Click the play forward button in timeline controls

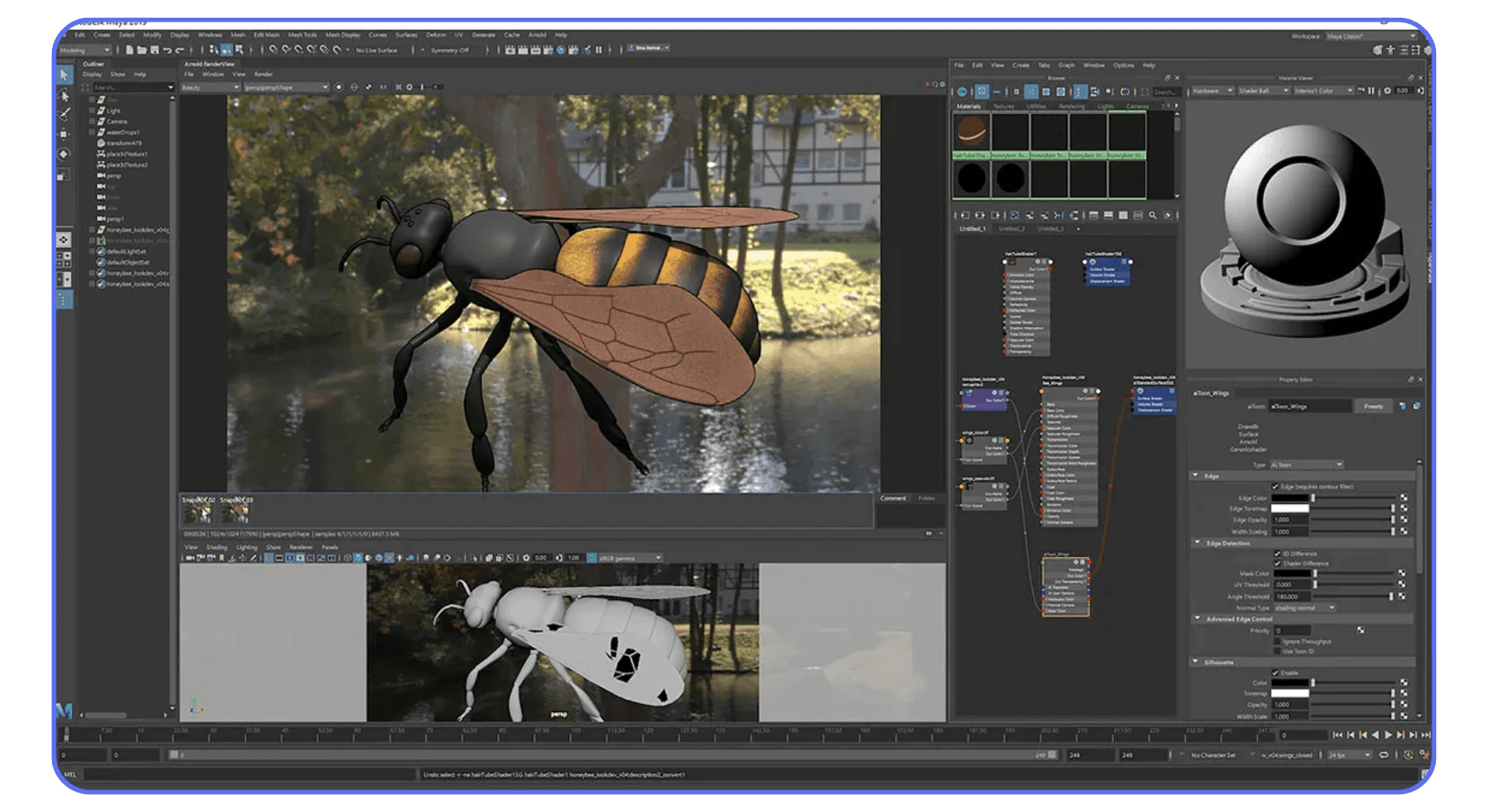[1388, 735]
